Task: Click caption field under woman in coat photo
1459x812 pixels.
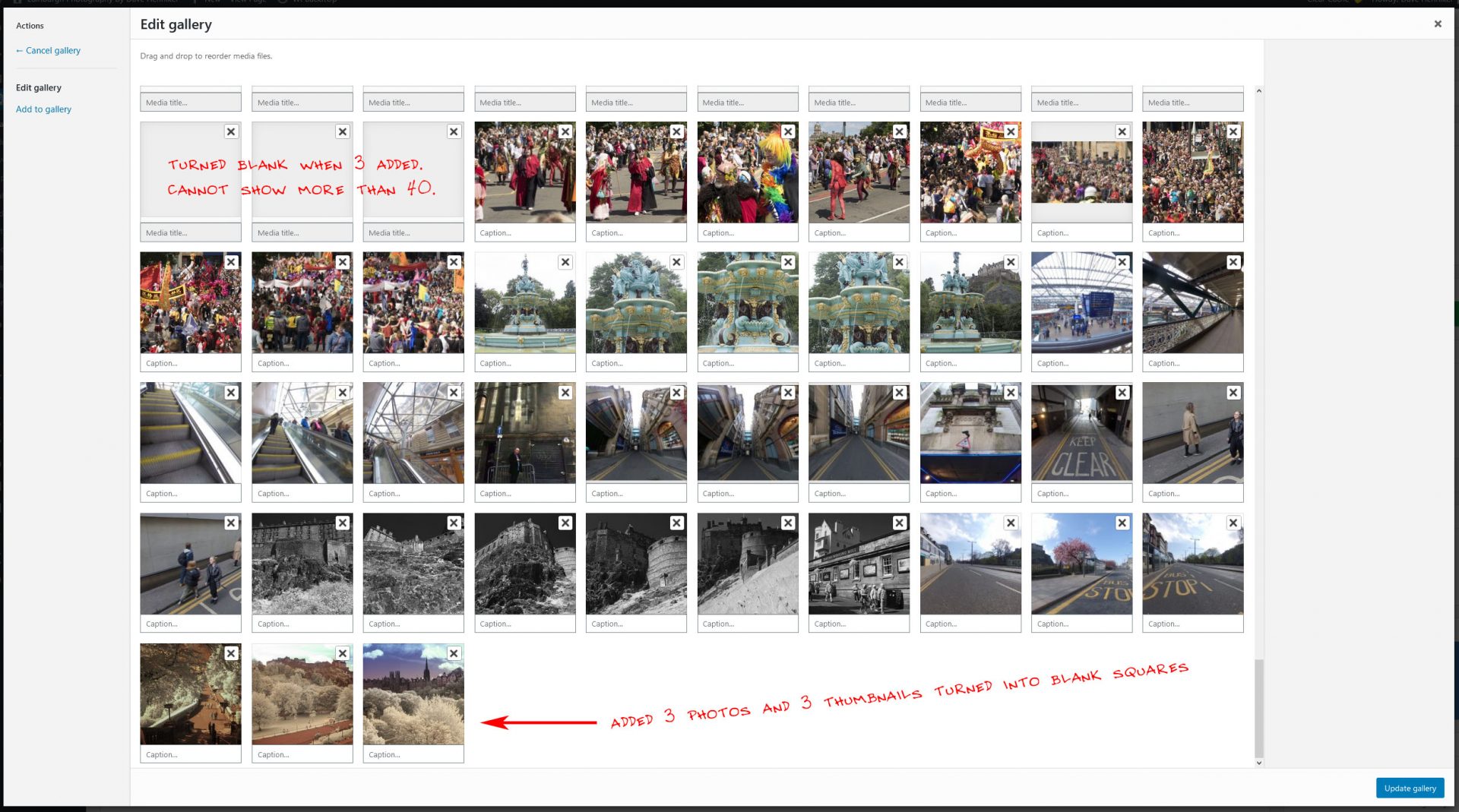Action: (1193, 494)
